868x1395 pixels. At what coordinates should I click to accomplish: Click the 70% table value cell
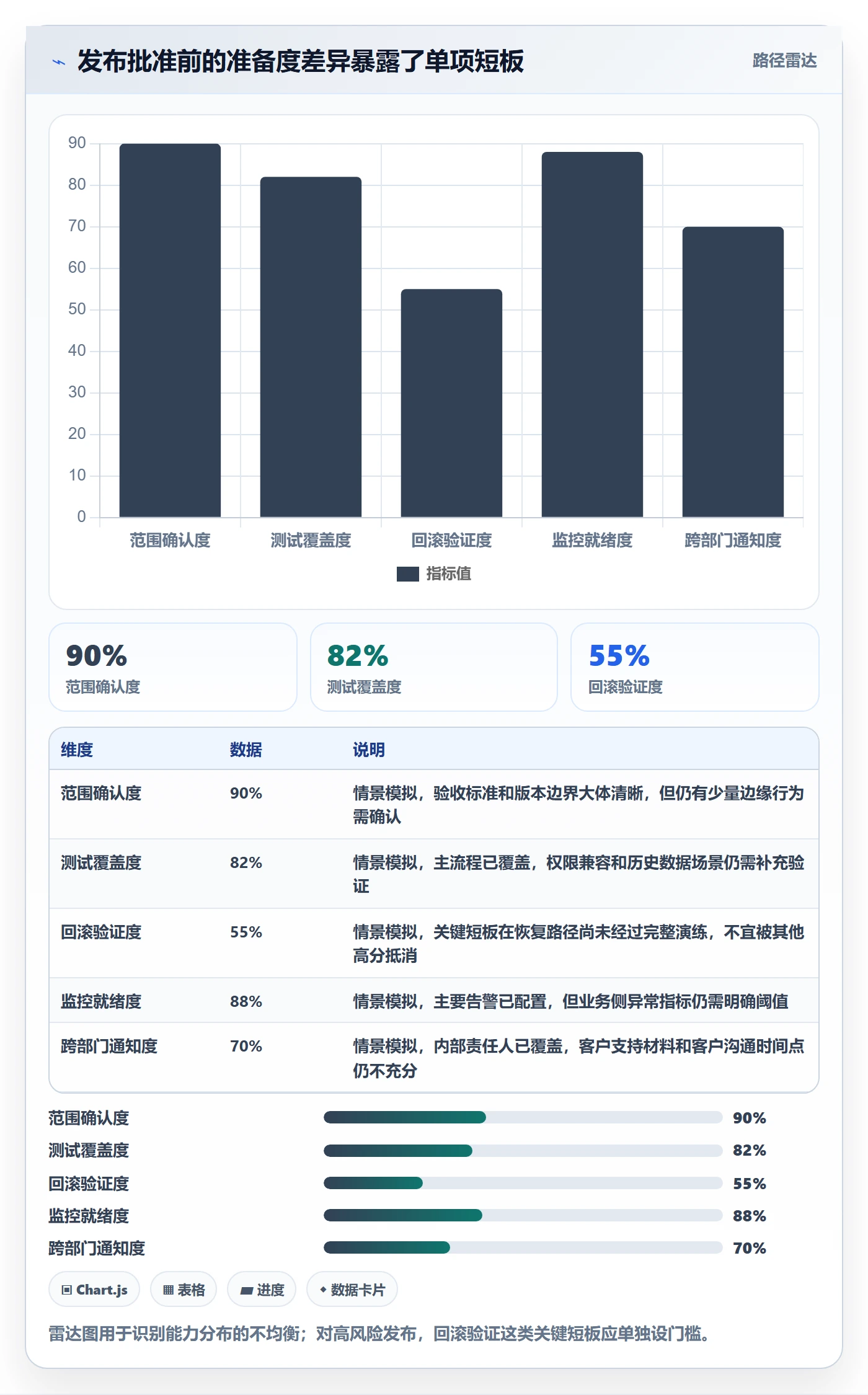[246, 1046]
